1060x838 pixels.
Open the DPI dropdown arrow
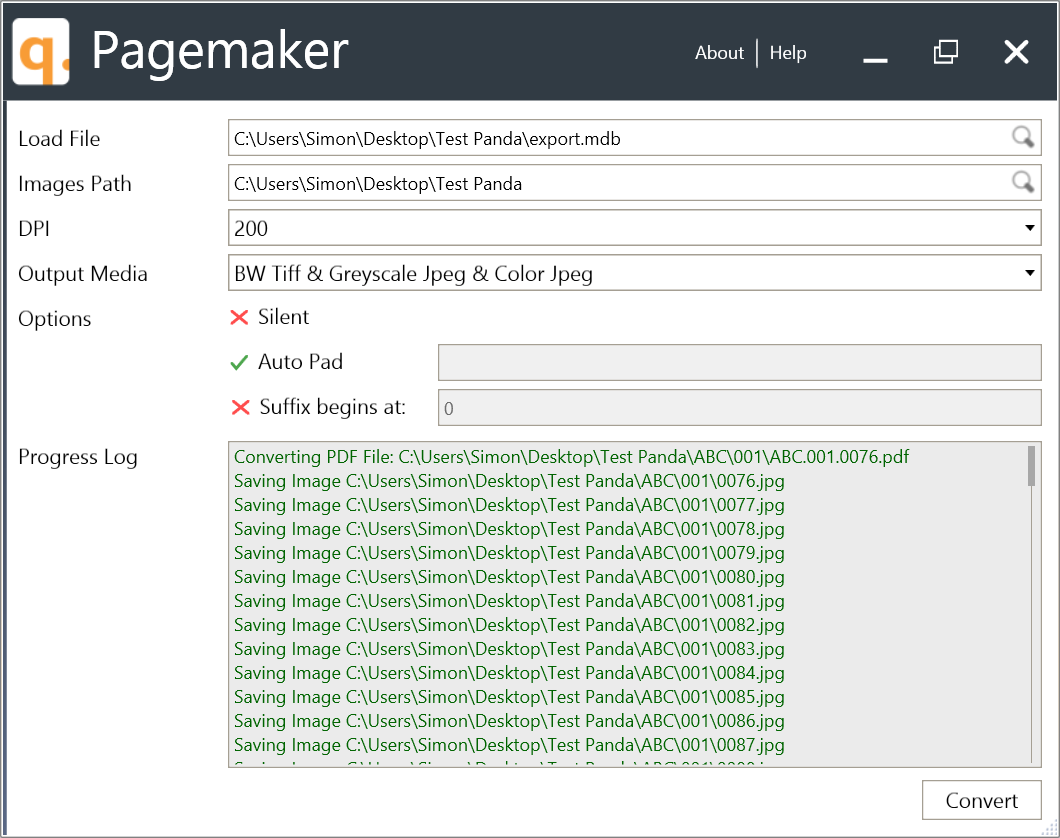(x=1029, y=228)
